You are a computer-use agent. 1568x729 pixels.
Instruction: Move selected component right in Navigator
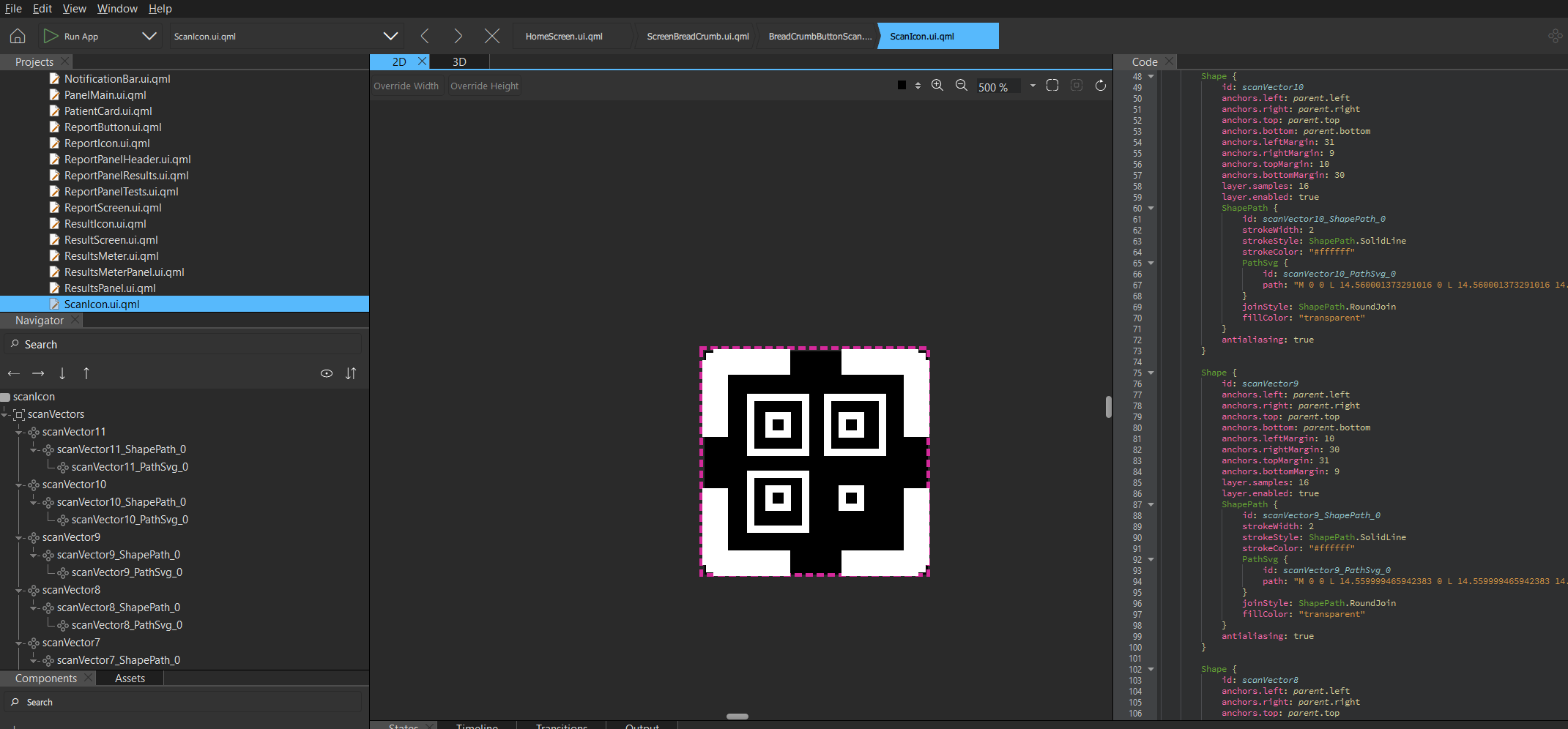tap(38, 373)
